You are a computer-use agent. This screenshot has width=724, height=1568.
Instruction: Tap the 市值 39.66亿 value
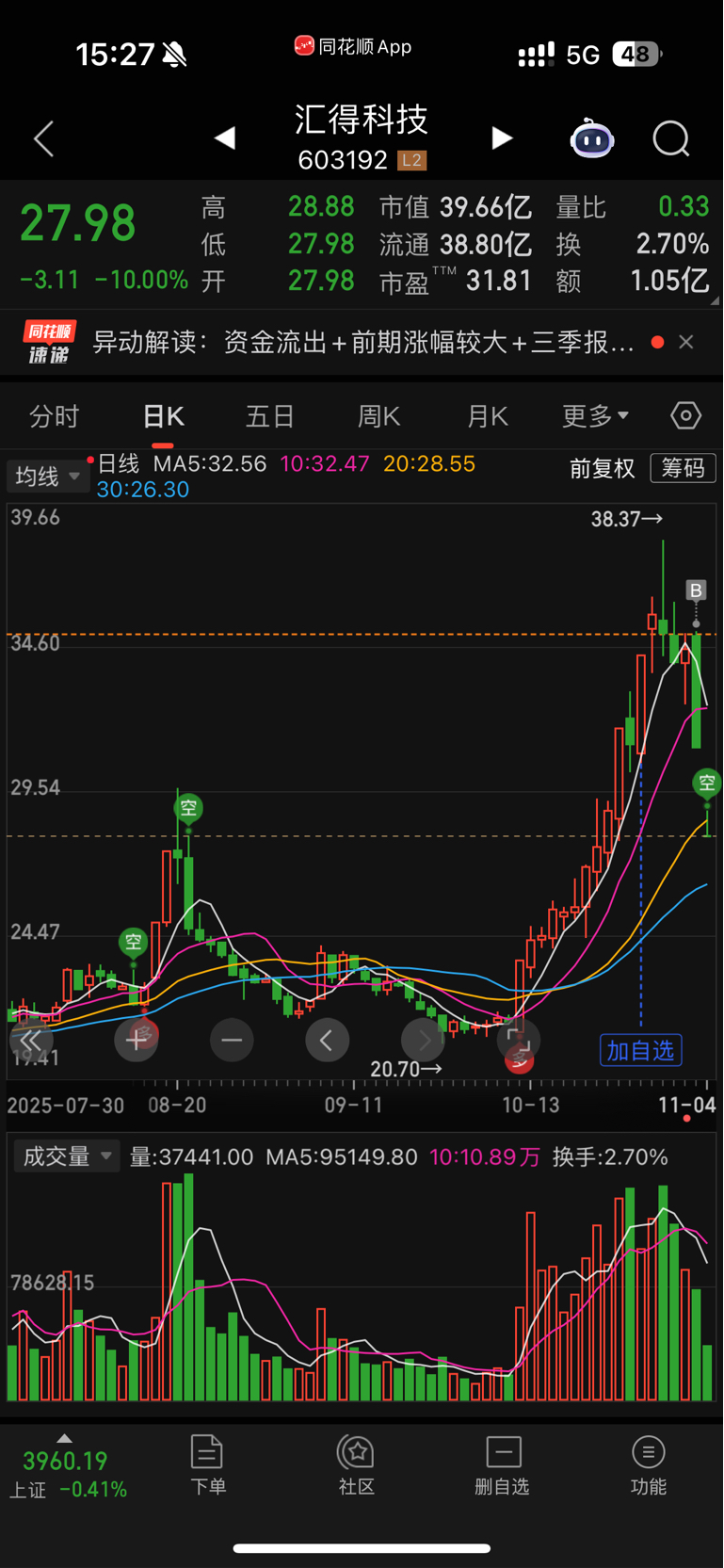pyautogui.click(x=486, y=207)
